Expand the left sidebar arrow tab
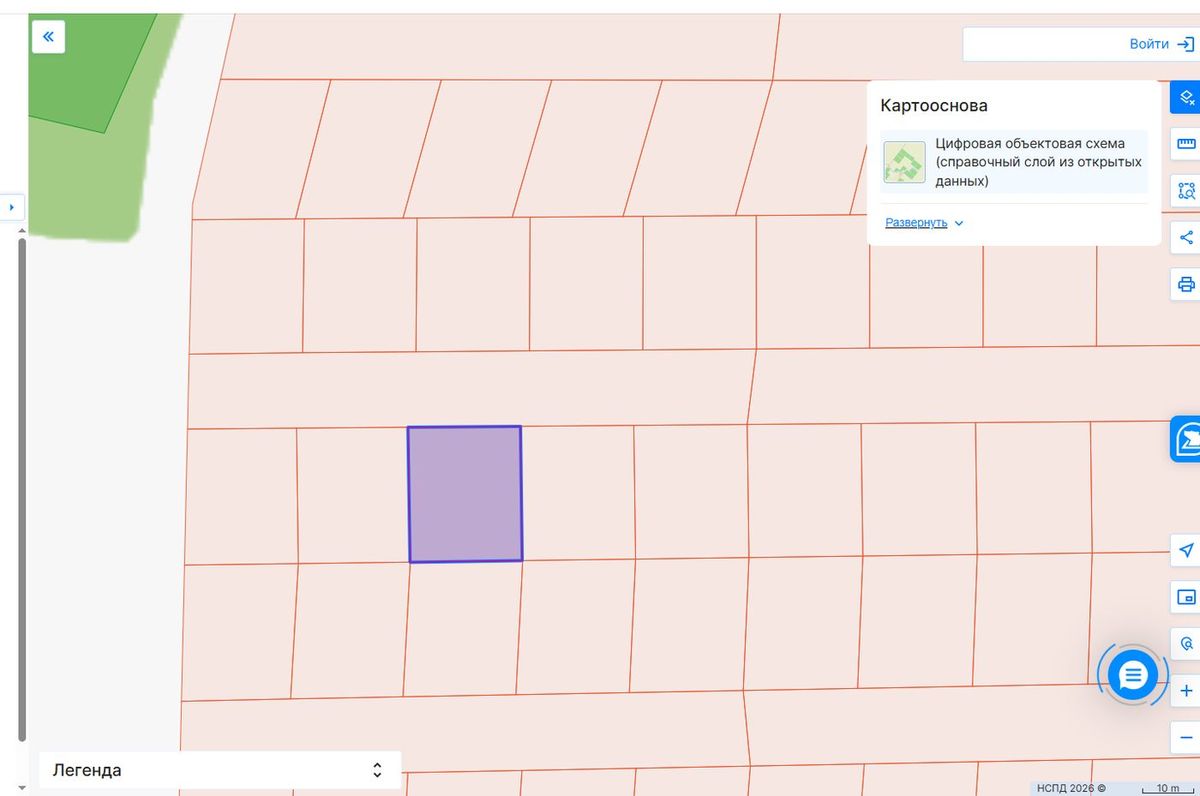This screenshot has height=796, width=1200. point(12,207)
